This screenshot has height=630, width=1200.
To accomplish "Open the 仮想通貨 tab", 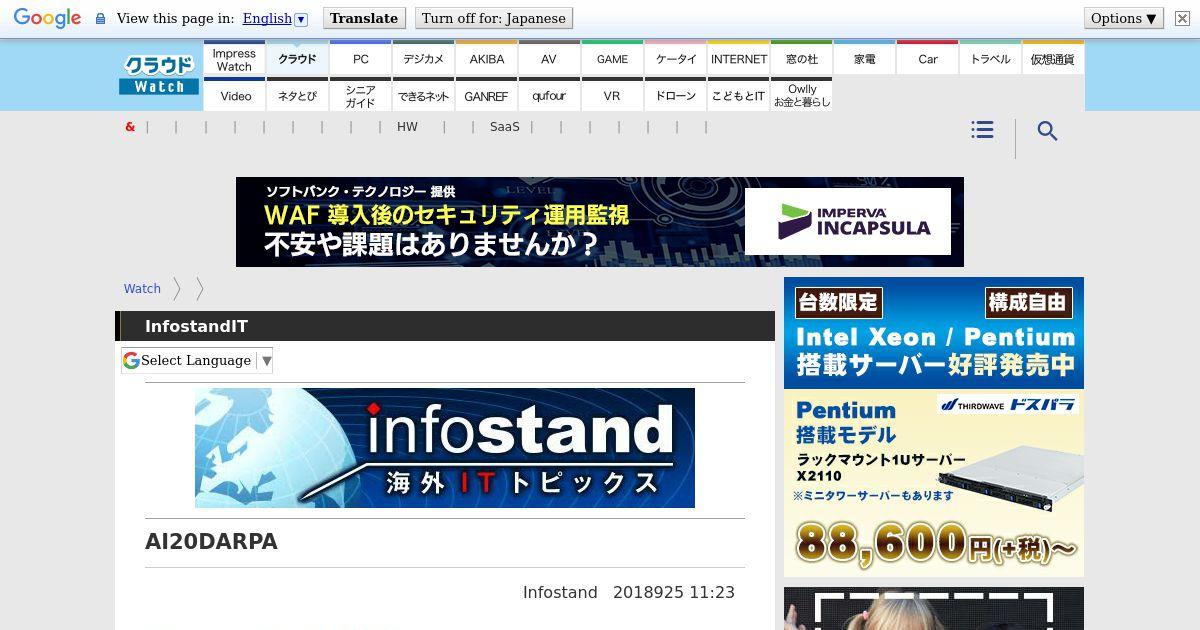I will point(1053,59).
